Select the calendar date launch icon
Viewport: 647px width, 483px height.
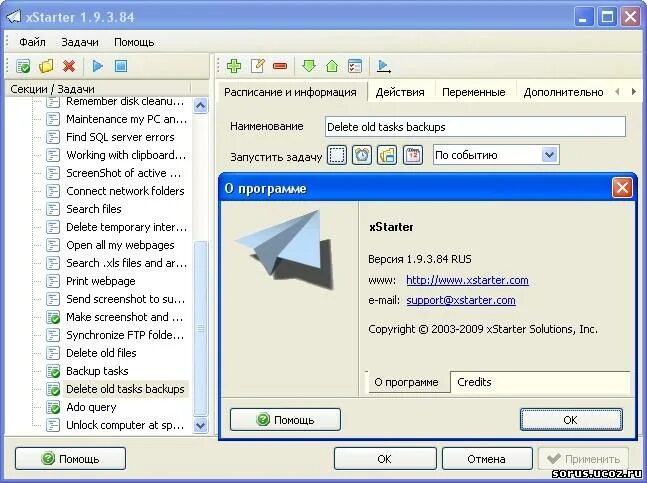pyautogui.click(x=413, y=156)
